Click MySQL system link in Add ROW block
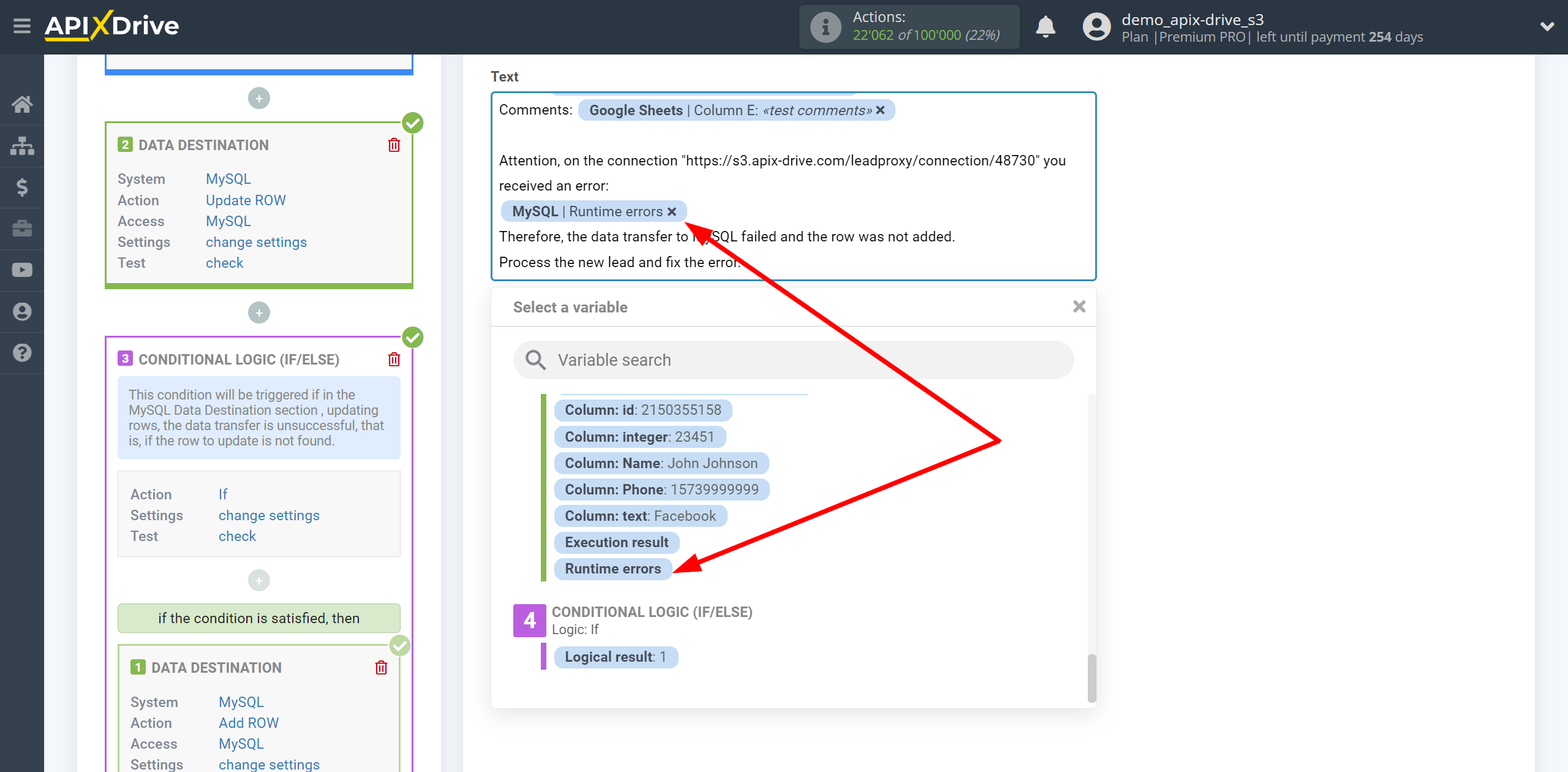This screenshot has width=1568, height=772. (x=241, y=702)
